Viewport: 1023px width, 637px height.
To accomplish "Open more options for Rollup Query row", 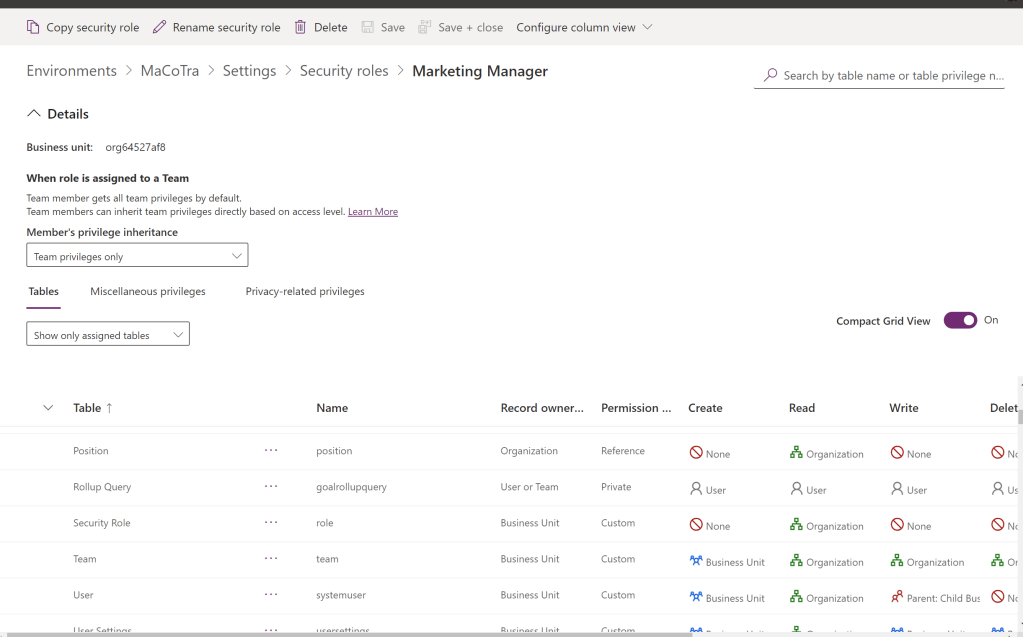I will coord(271,487).
